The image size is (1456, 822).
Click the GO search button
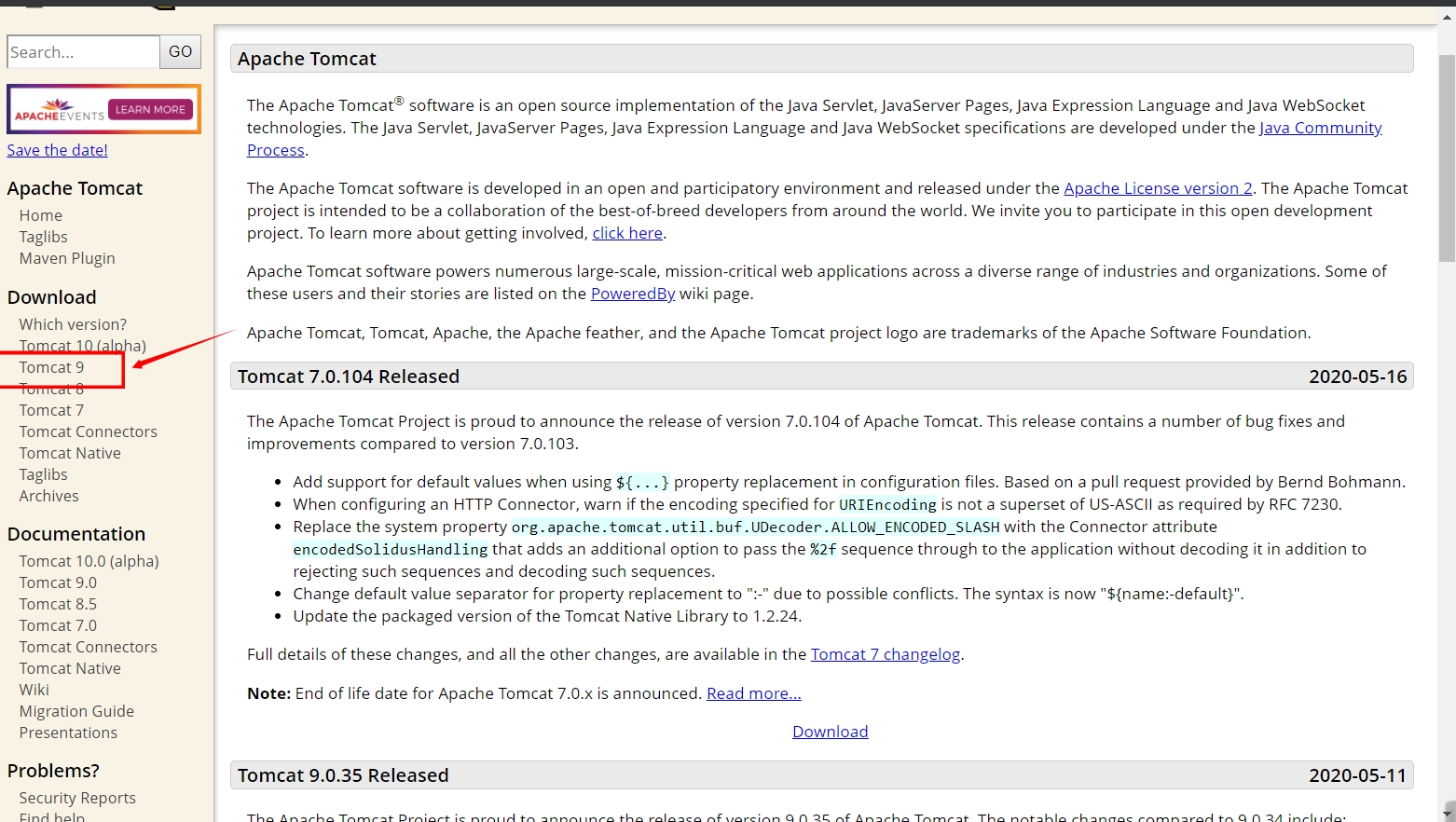(181, 52)
